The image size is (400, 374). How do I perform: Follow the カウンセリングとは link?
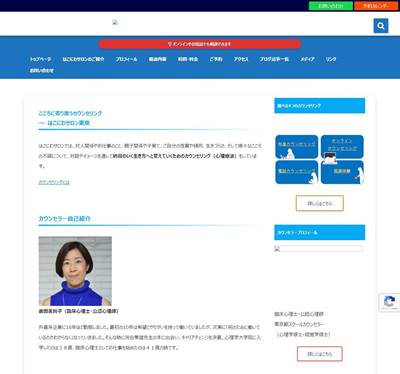(54, 182)
